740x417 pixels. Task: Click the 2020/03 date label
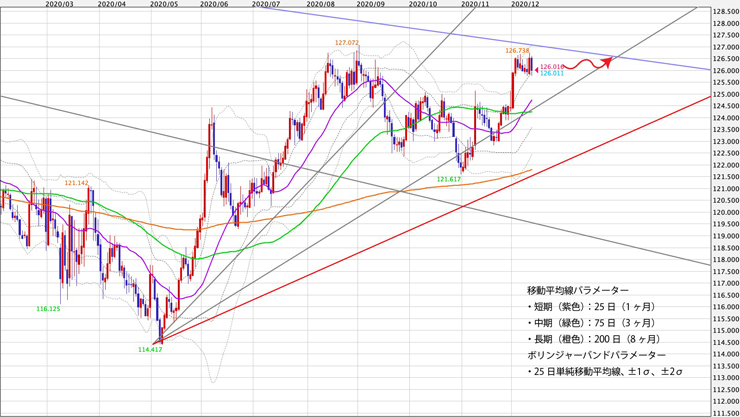click(59, 4)
